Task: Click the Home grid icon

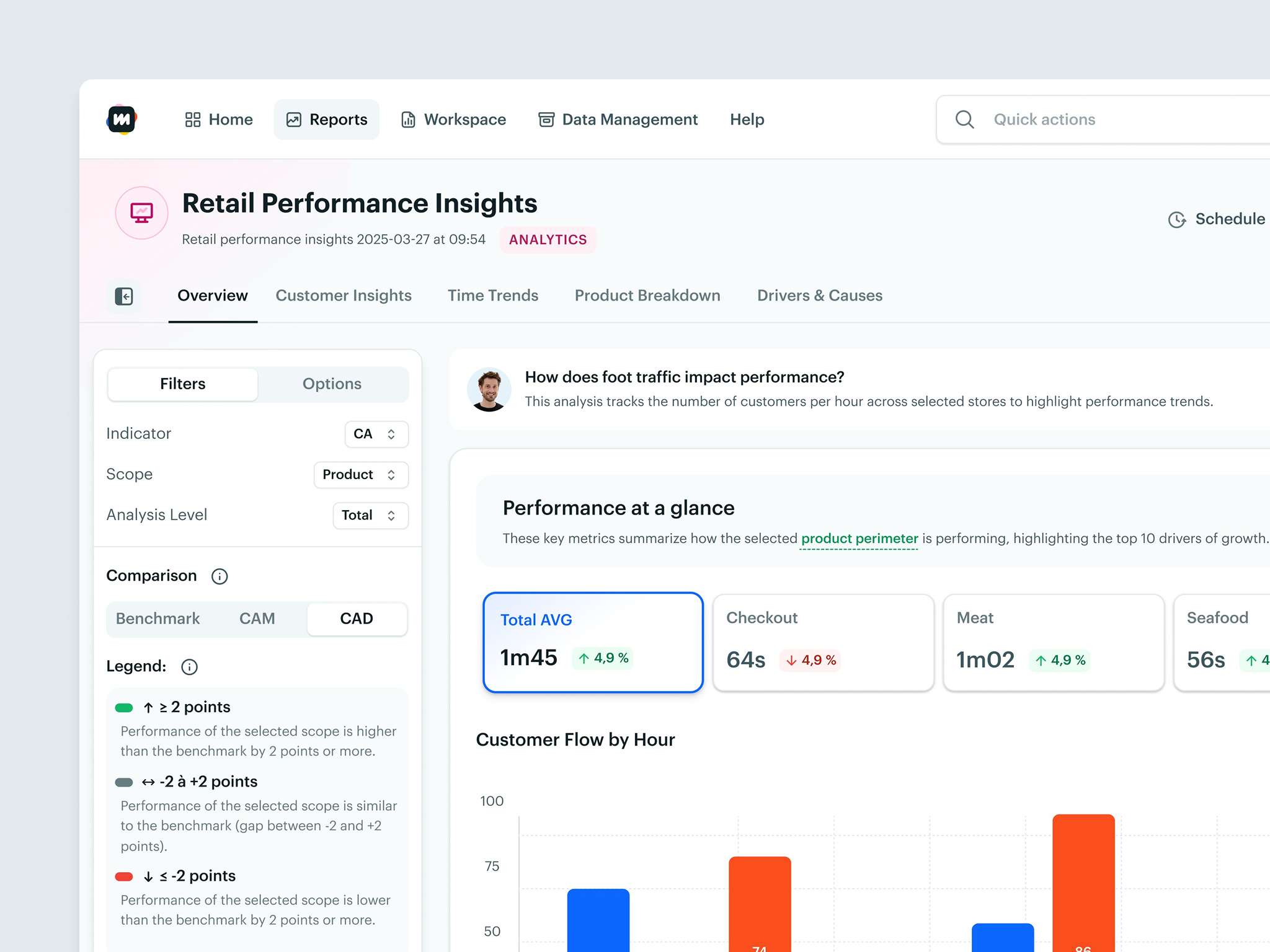Action: [x=193, y=120]
